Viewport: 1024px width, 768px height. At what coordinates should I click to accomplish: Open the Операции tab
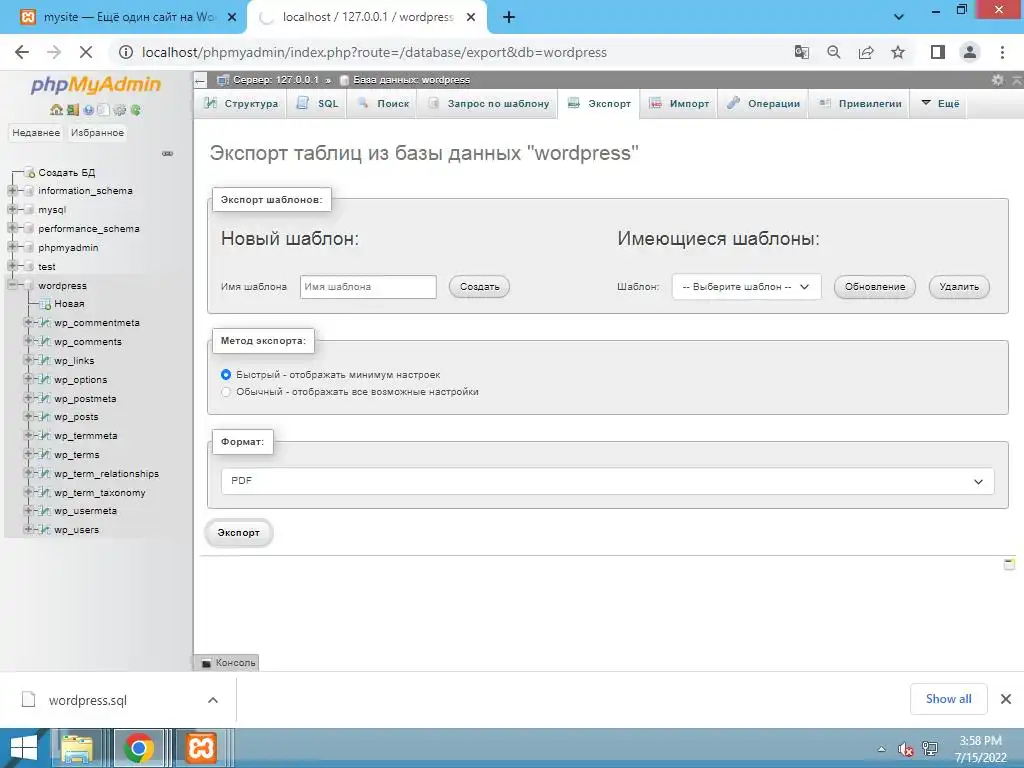(763, 103)
